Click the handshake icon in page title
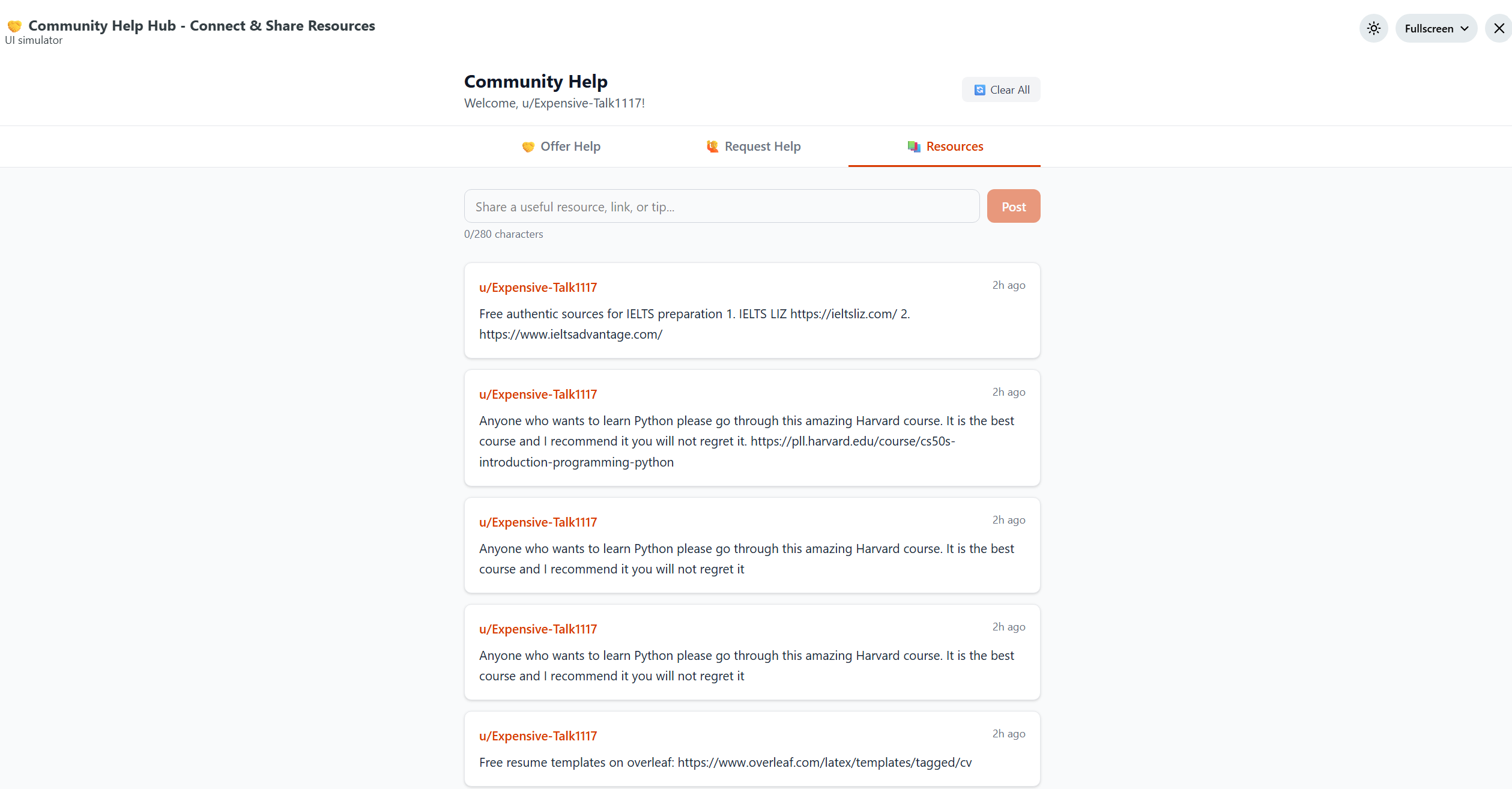Image resolution: width=1512 pixels, height=789 pixels. click(x=14, y=26)
